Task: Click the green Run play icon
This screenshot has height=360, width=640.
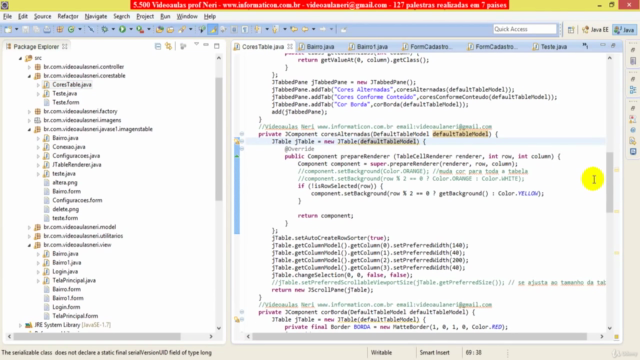Action: tap(122, 29)
